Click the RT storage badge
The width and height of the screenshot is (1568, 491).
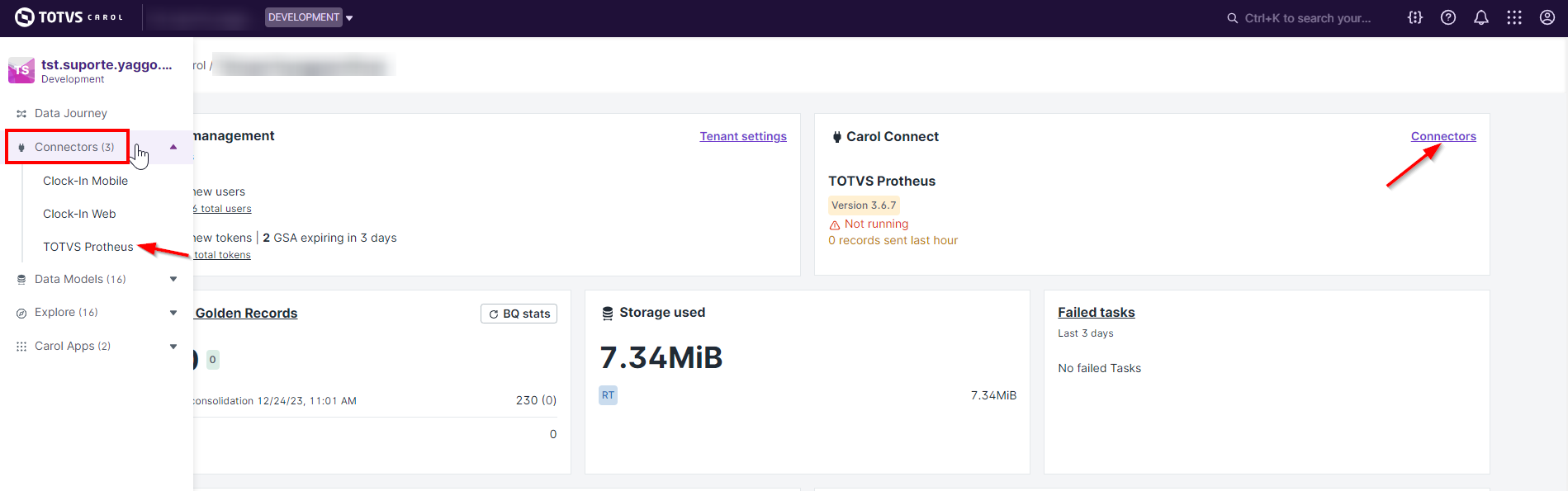(x=608, y=395)
